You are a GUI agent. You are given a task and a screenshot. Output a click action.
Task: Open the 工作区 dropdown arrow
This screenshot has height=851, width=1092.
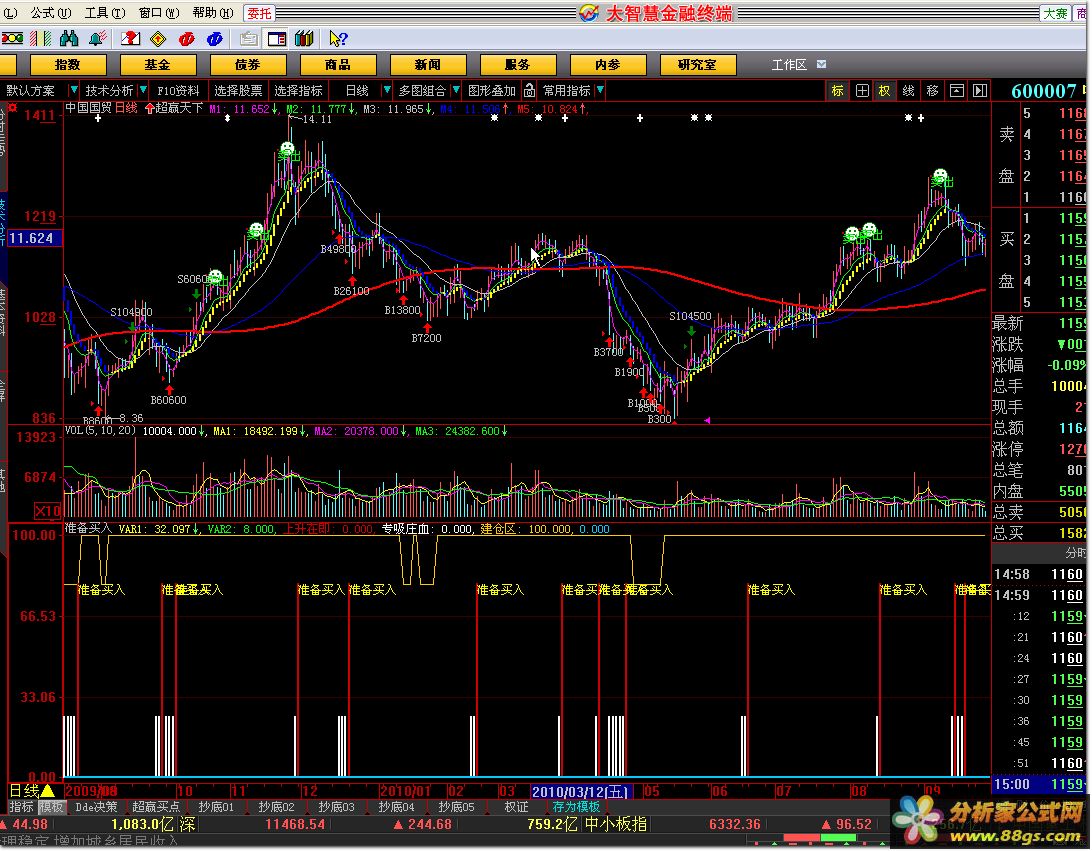821,65
